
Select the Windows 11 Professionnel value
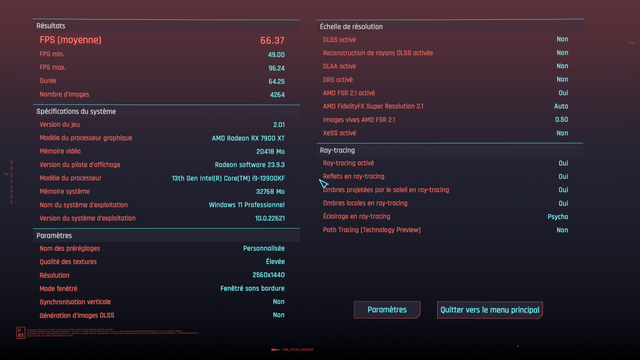247,205
